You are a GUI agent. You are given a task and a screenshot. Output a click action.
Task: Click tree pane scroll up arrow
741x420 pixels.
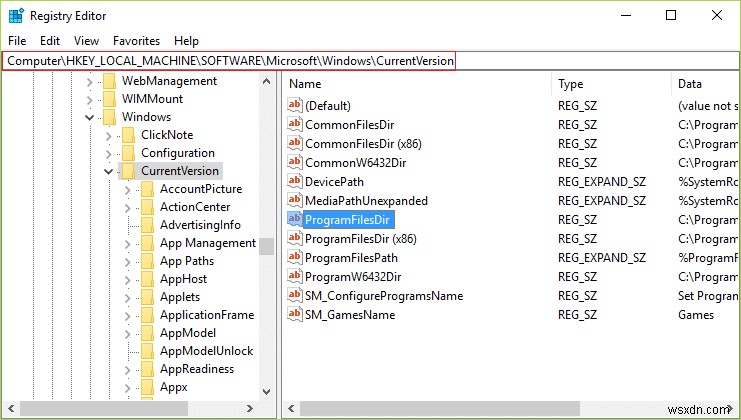tap(267, 81)
